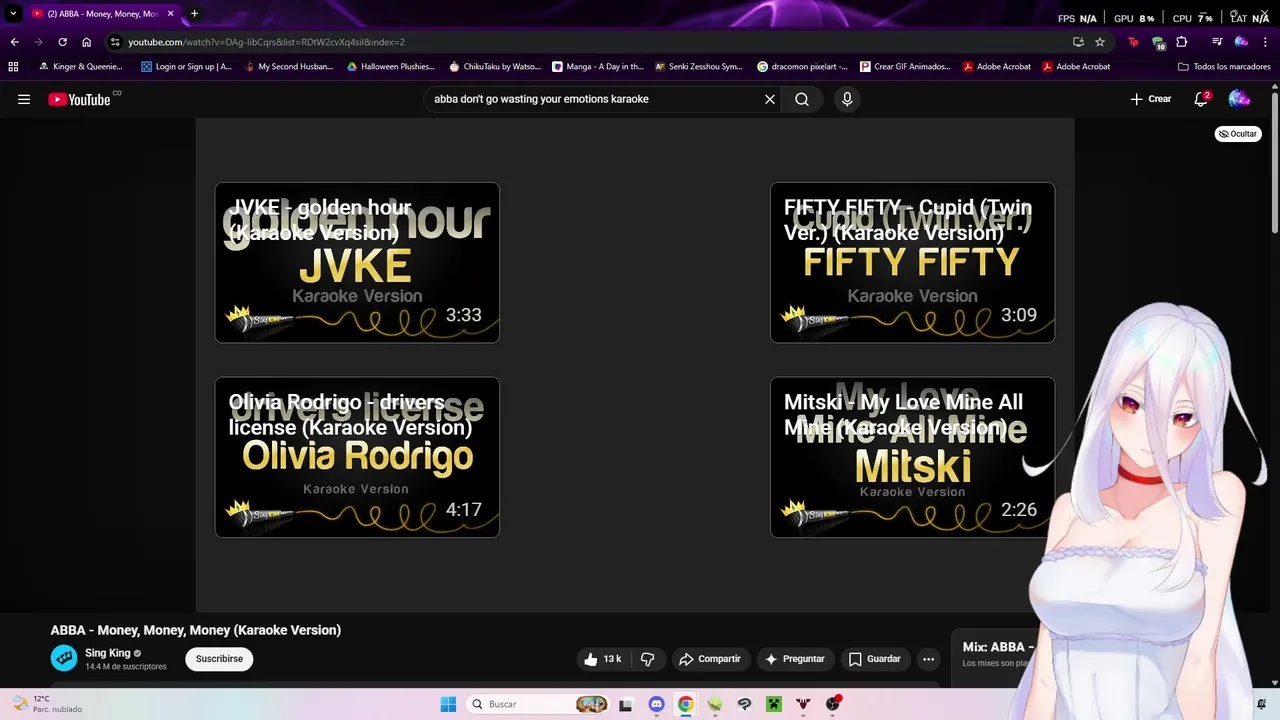Click the page vertical scrollbar
1280x720 pixels.
[x=1274, y=165]
